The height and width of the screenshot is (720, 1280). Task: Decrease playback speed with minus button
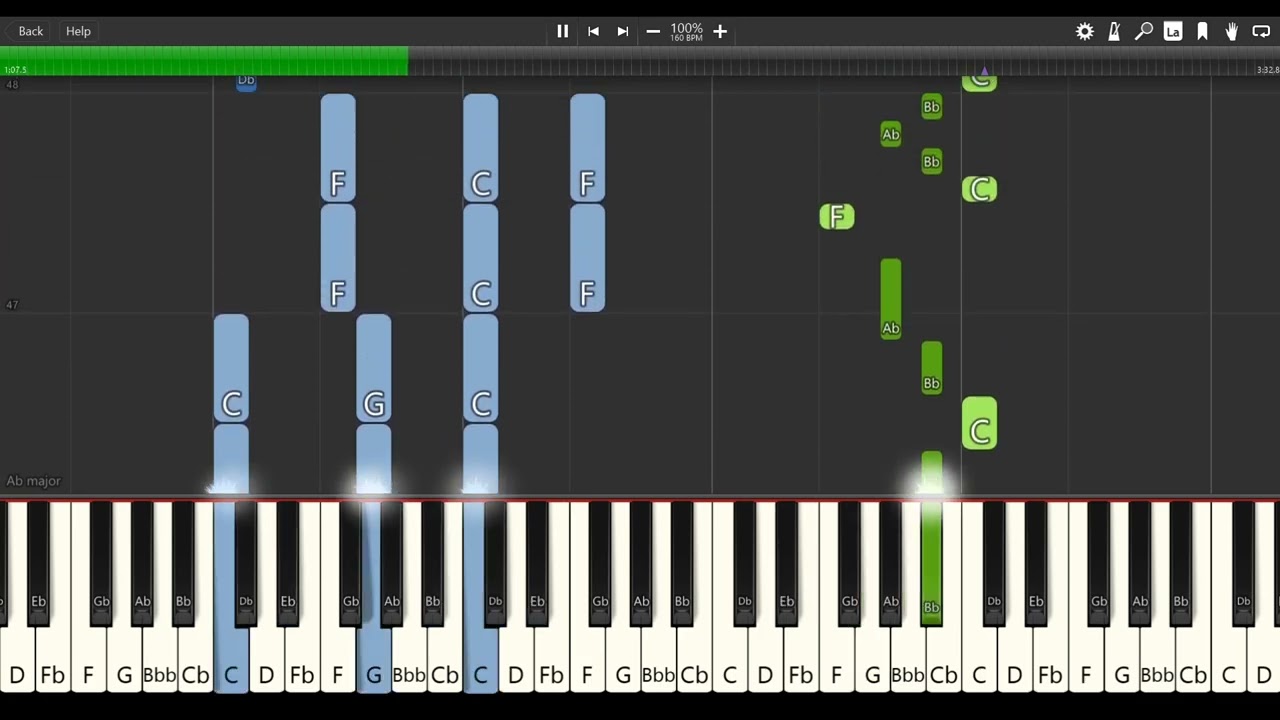pos(653,31)
